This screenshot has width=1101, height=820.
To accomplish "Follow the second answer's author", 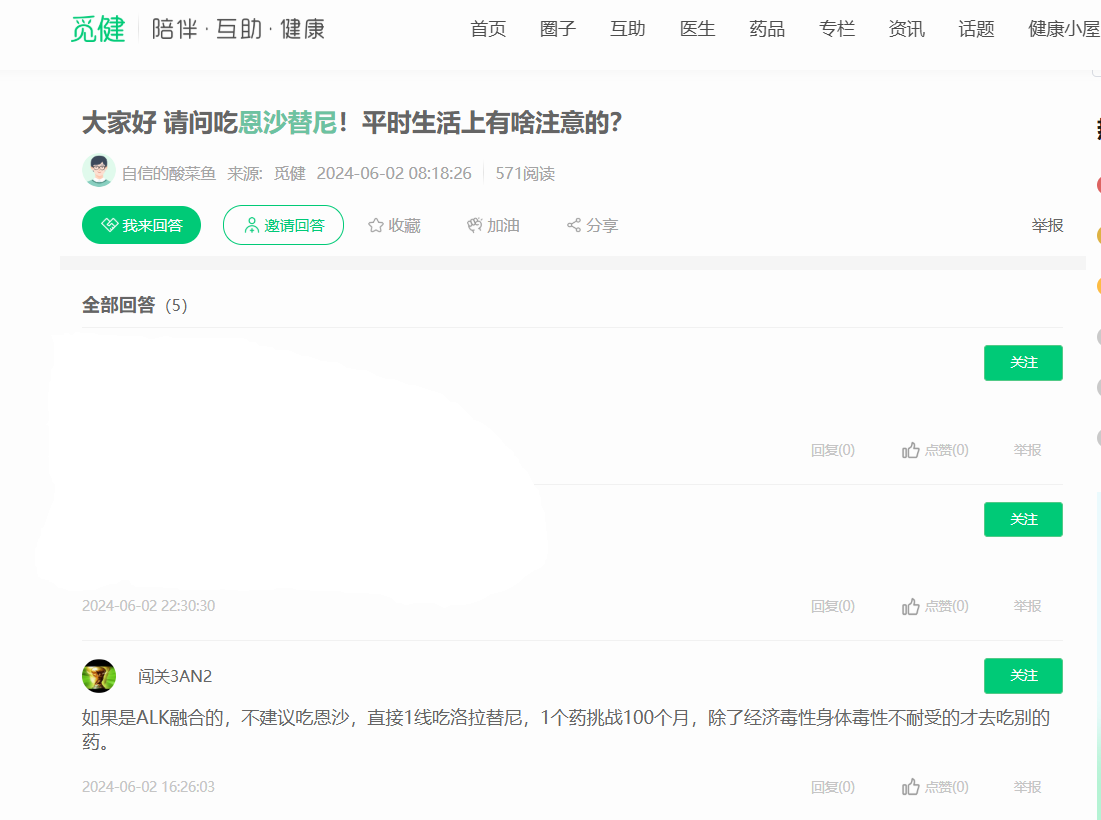I will (x=1023, y=520).
